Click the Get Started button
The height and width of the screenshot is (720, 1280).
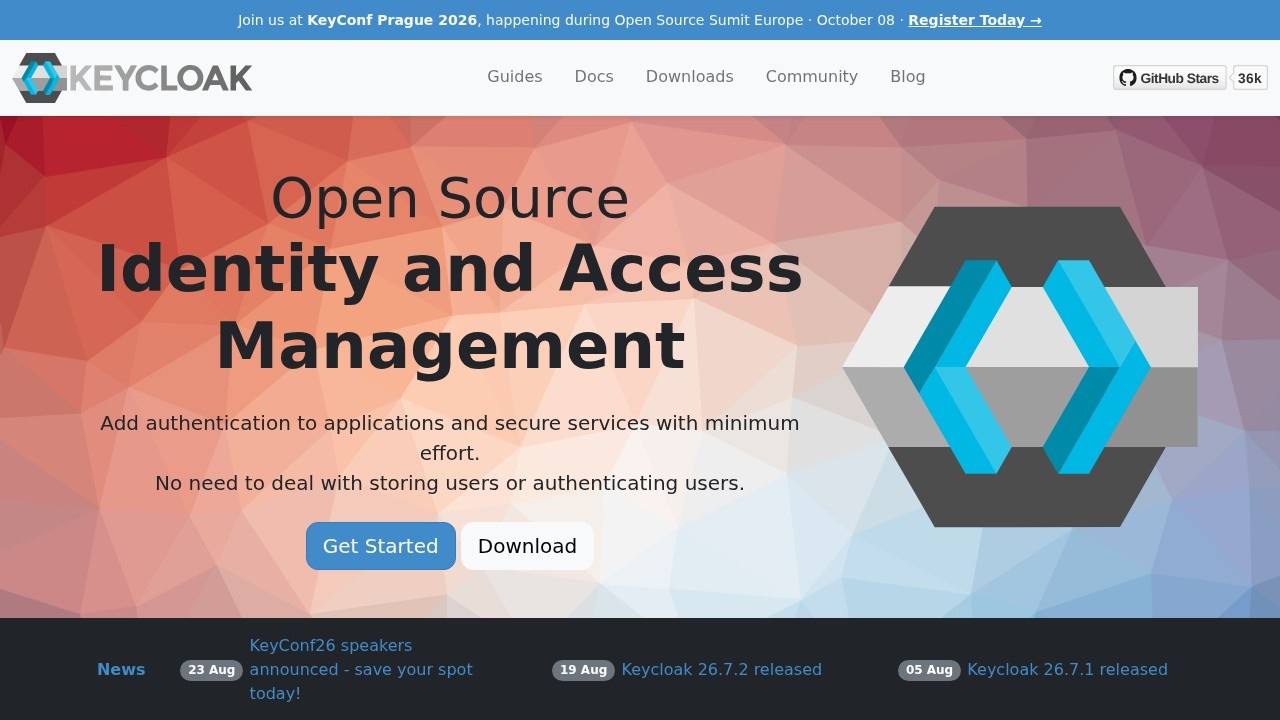(x=381, y=546)
